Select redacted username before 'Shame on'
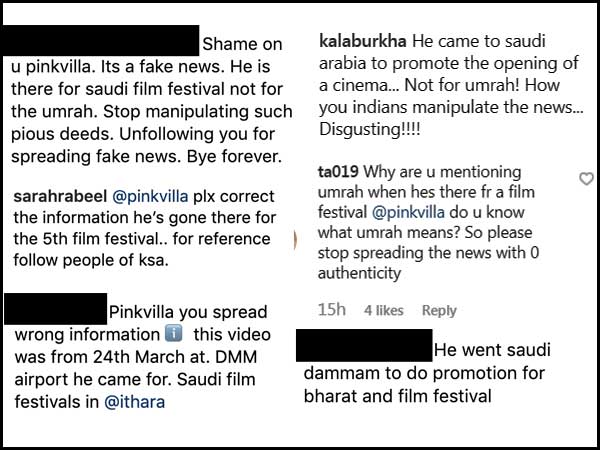 tap(99, 41)
